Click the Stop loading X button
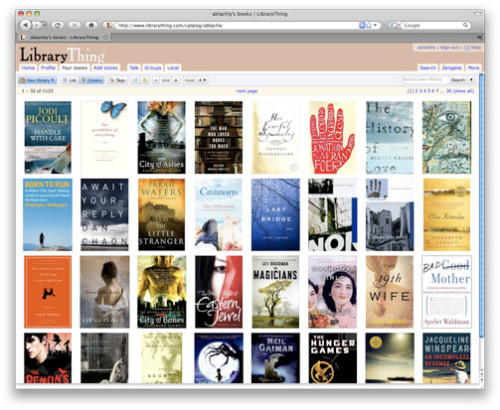Screen dimensions: 500x410 (74, 25)
